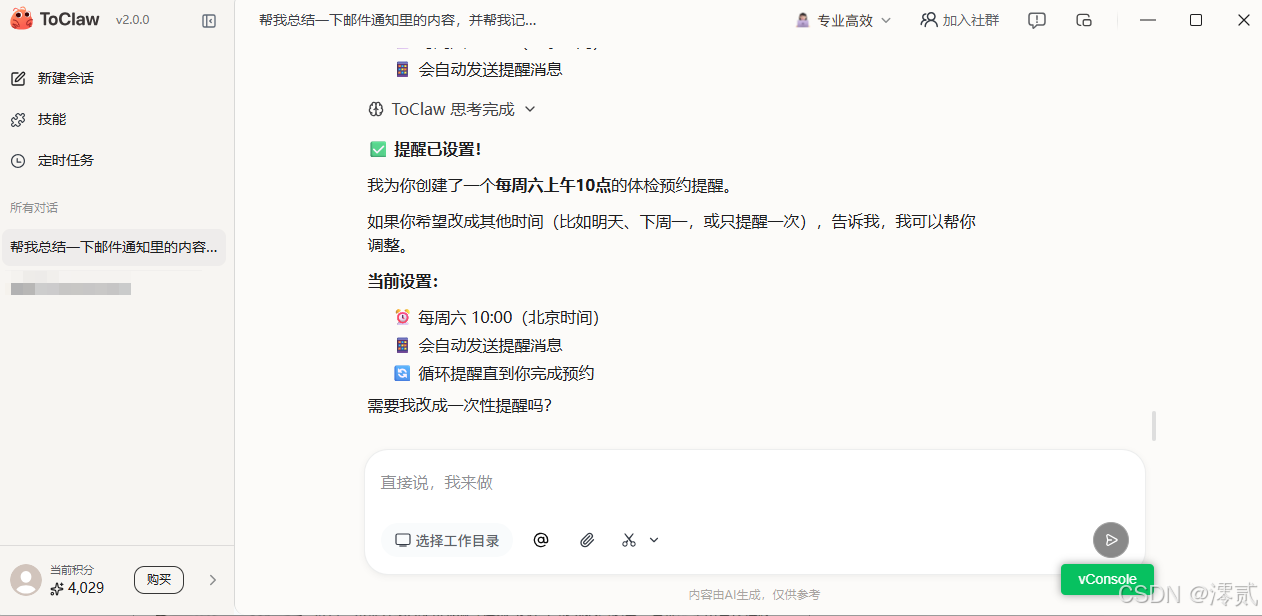The width and height of the screenshot is (1262, 616).
Task: Click the version label v2.0.0
Action: click(132, 20)
